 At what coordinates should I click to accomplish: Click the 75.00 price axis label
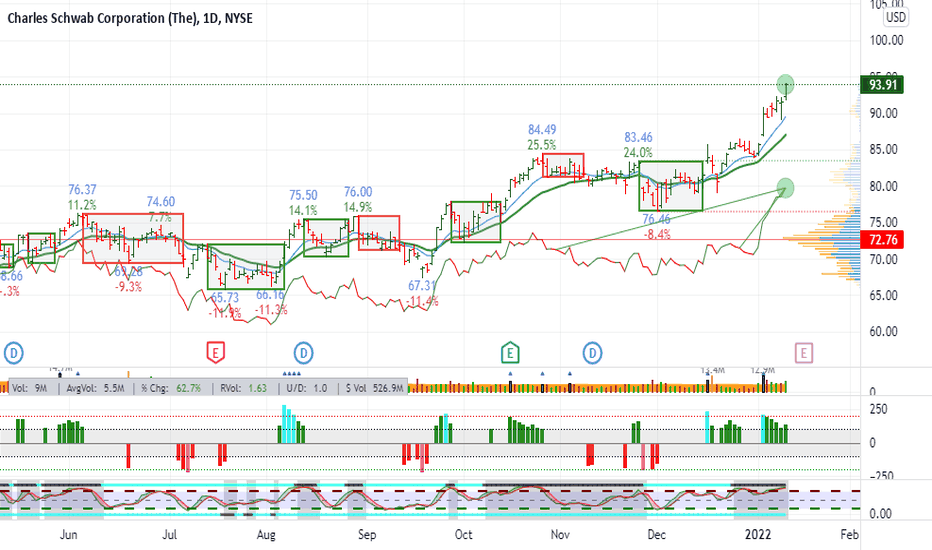pos(883,222)
